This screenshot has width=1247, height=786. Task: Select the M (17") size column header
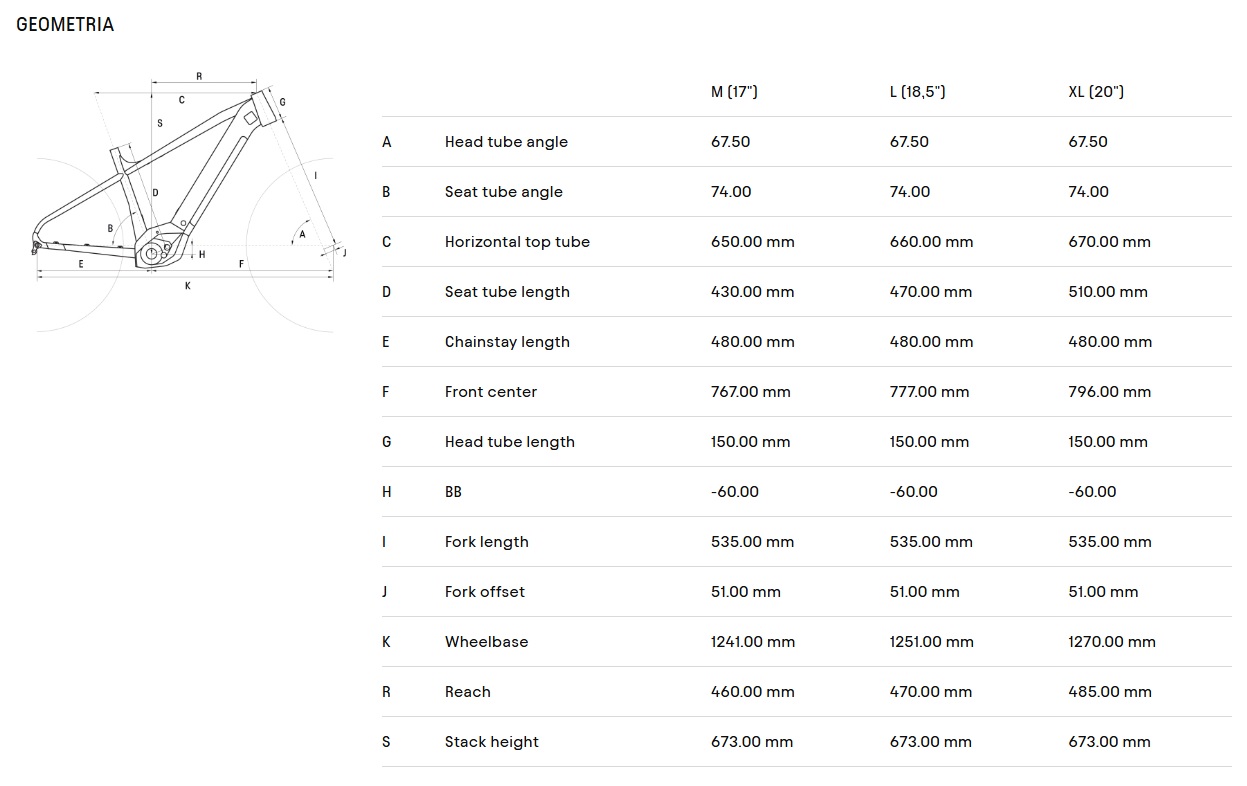[734, 92]
